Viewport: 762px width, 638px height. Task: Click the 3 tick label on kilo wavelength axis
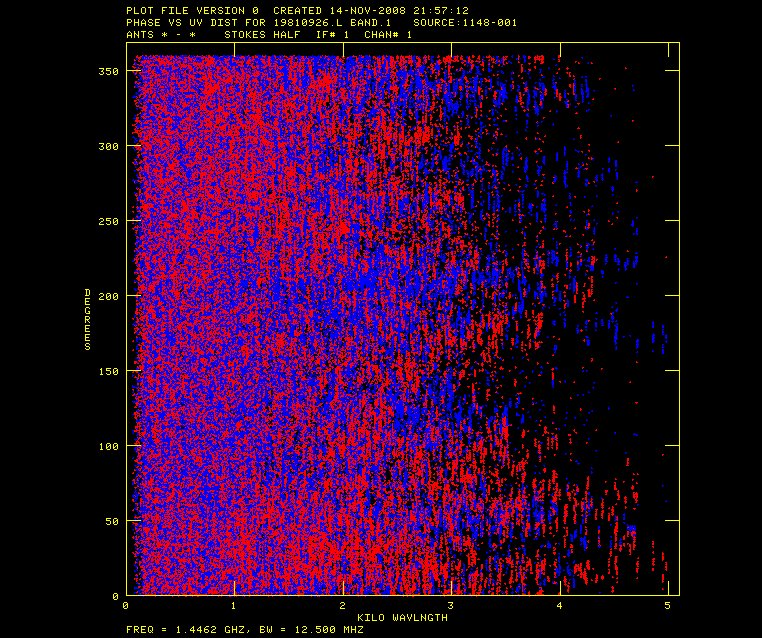click(450, 606)
